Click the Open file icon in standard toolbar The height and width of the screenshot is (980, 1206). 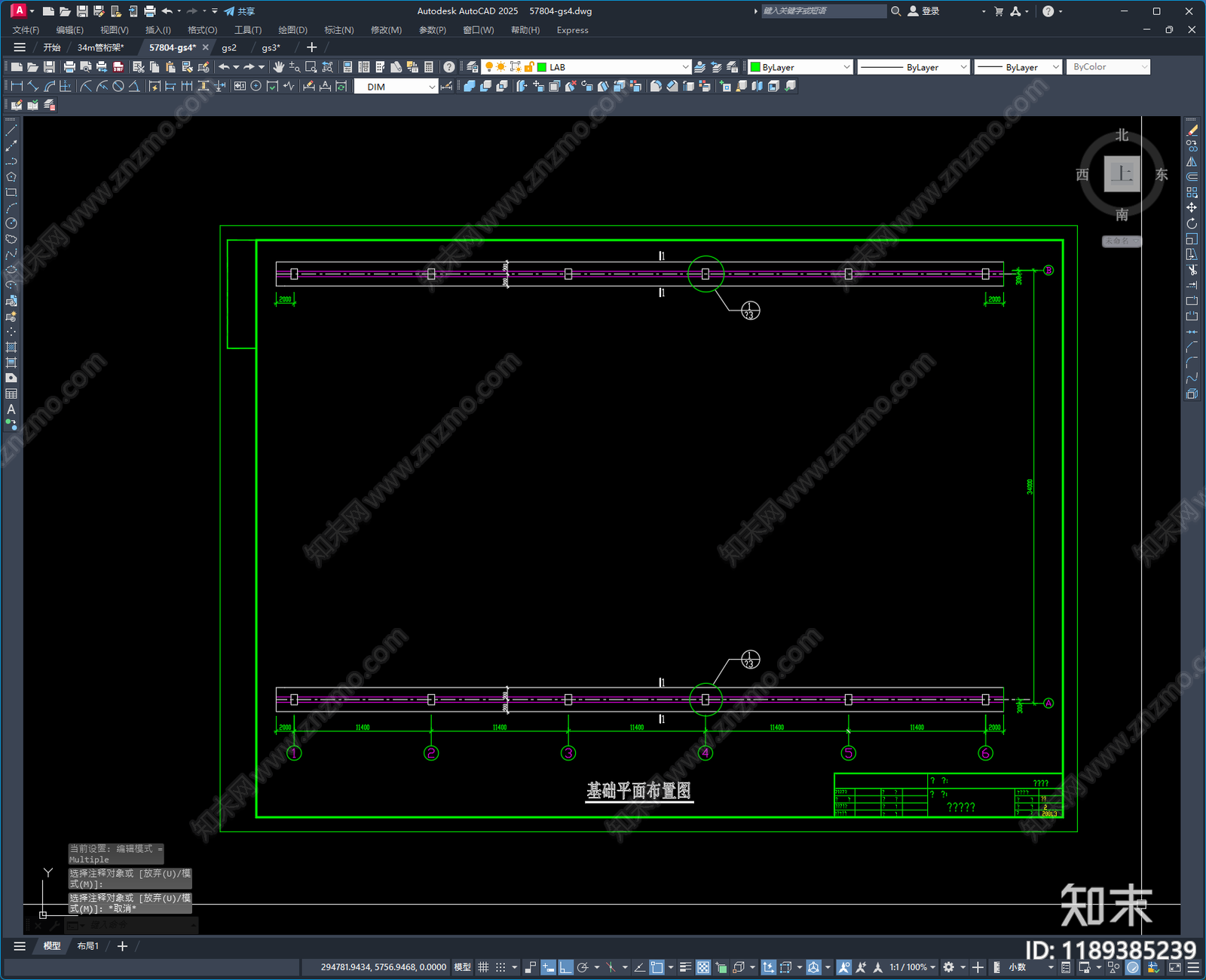[x=32, y=67]
